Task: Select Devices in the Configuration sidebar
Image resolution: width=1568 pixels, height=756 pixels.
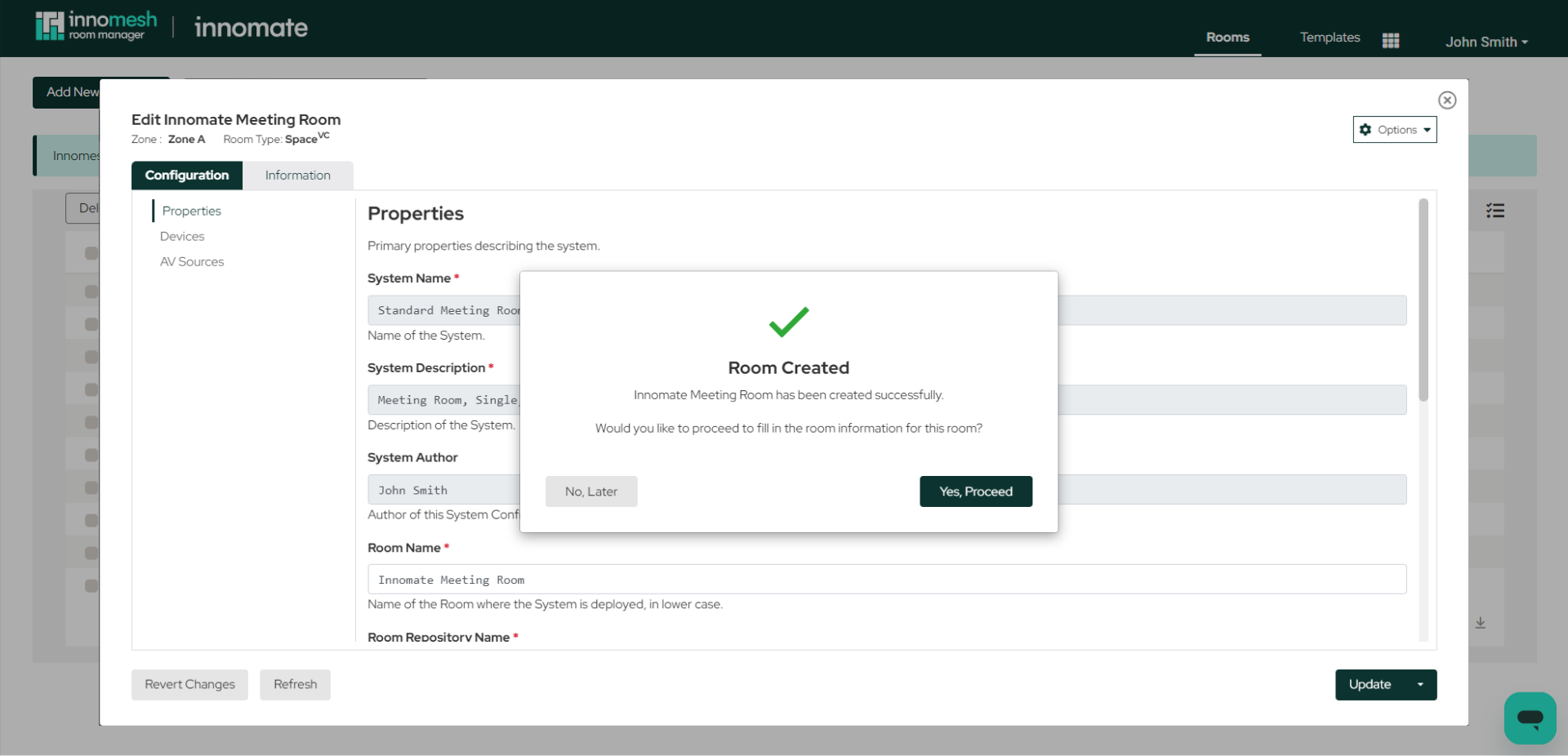Action: pyautogui.click(x=182, y=236)
